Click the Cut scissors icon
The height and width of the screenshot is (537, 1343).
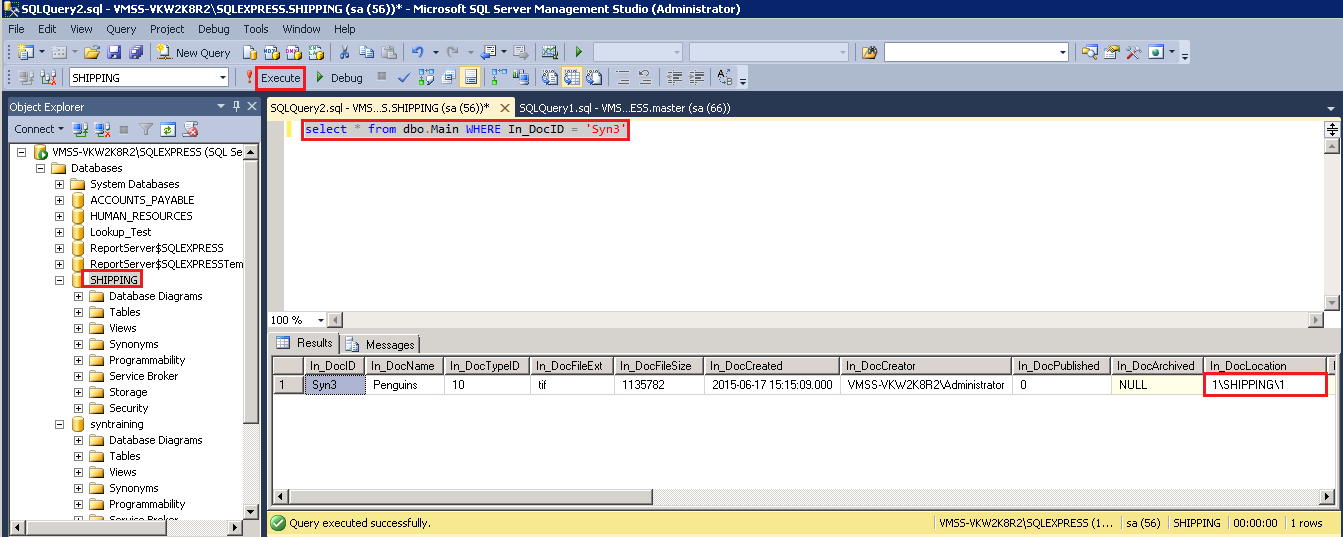click(343, 52)
